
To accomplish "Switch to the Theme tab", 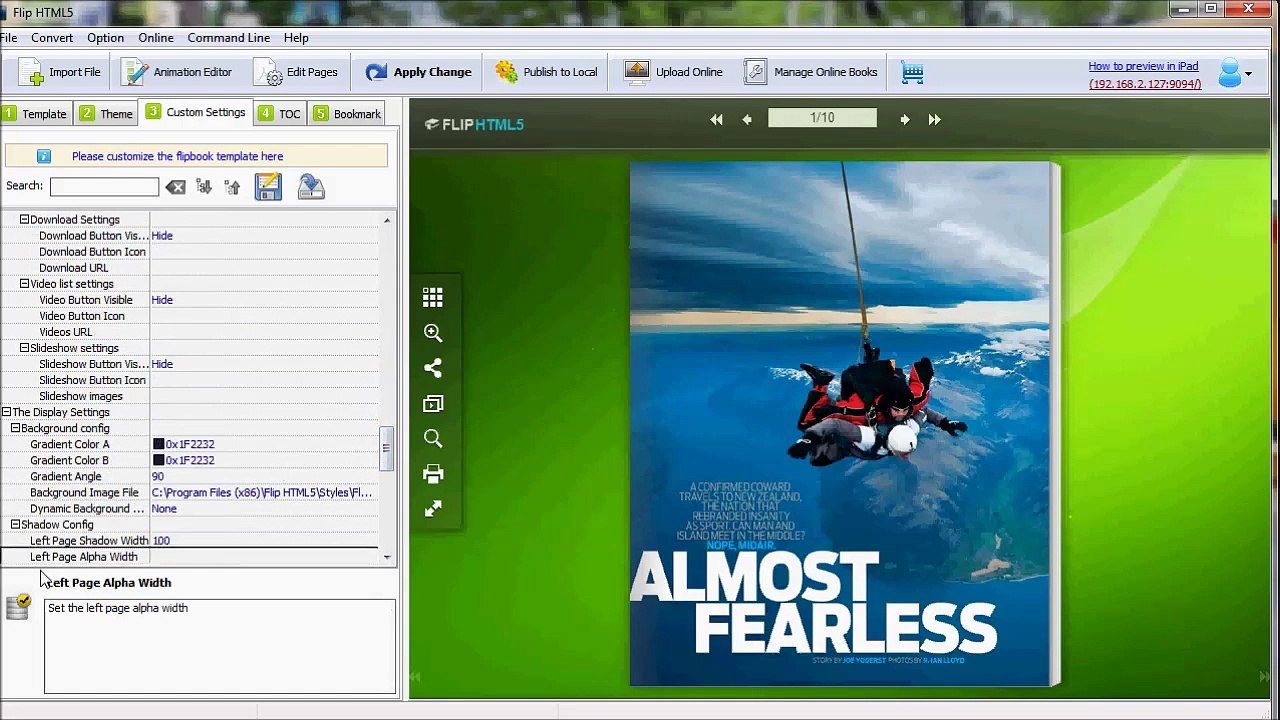I will (106, 114).
